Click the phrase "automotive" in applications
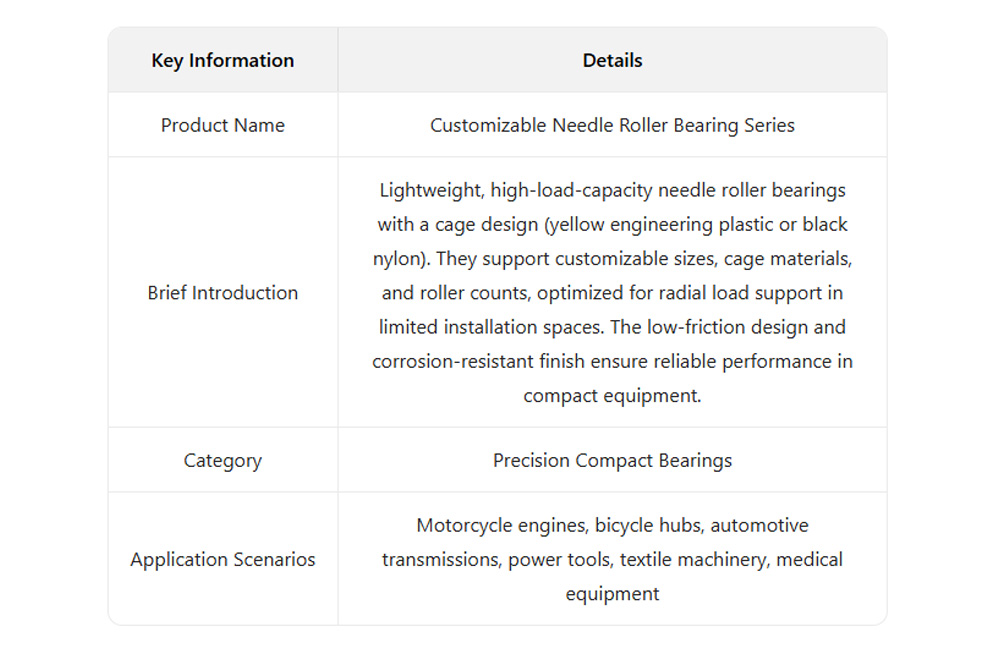This screenshot has height=650, width=1000. point(759,526)
